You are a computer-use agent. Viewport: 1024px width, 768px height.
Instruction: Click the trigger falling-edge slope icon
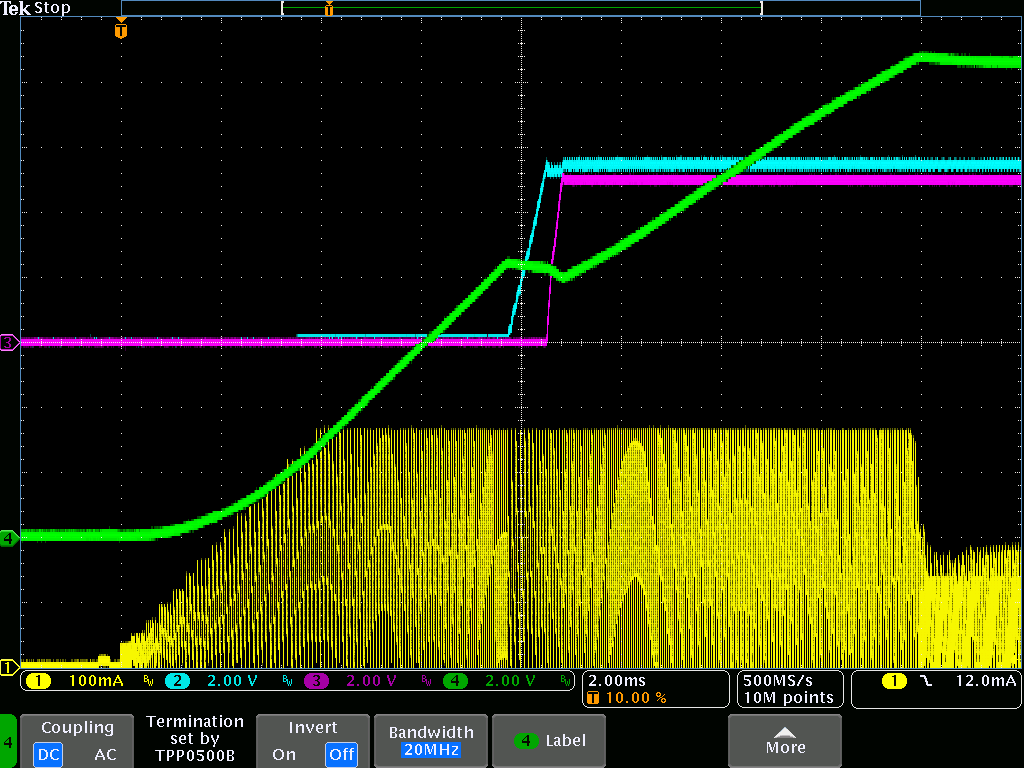click(926, 681)
